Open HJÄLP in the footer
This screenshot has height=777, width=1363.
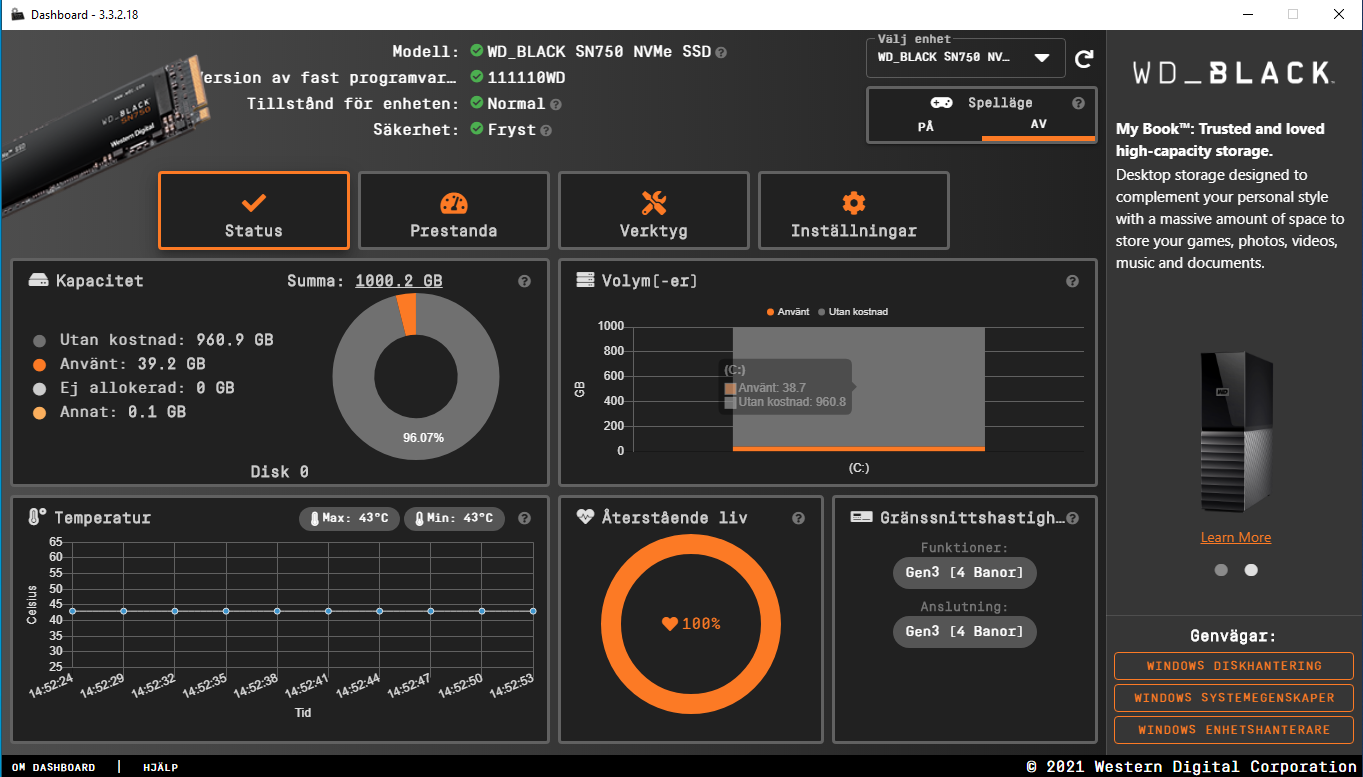click(160, 767)
